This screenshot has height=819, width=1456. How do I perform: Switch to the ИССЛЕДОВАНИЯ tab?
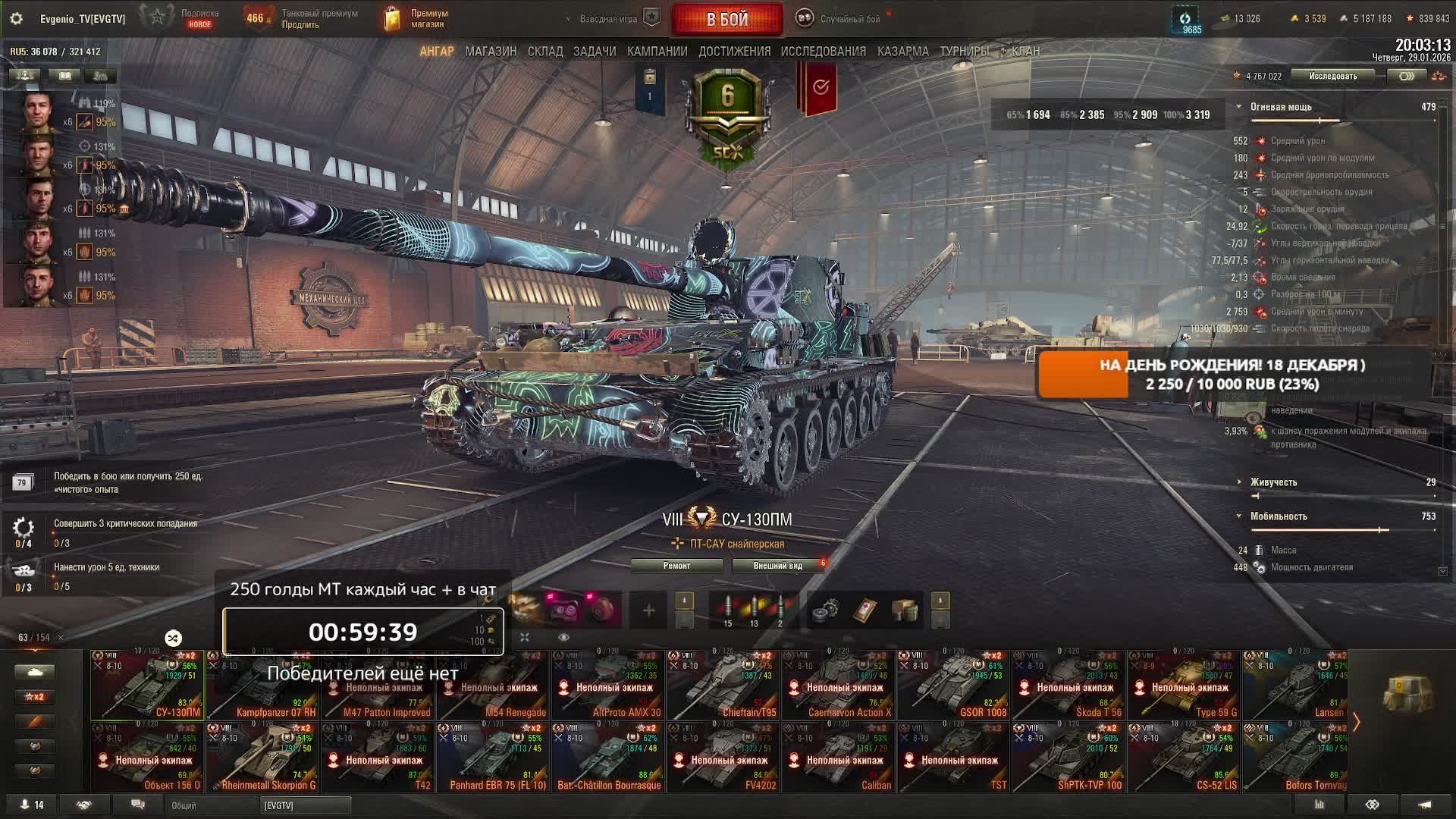823,52
